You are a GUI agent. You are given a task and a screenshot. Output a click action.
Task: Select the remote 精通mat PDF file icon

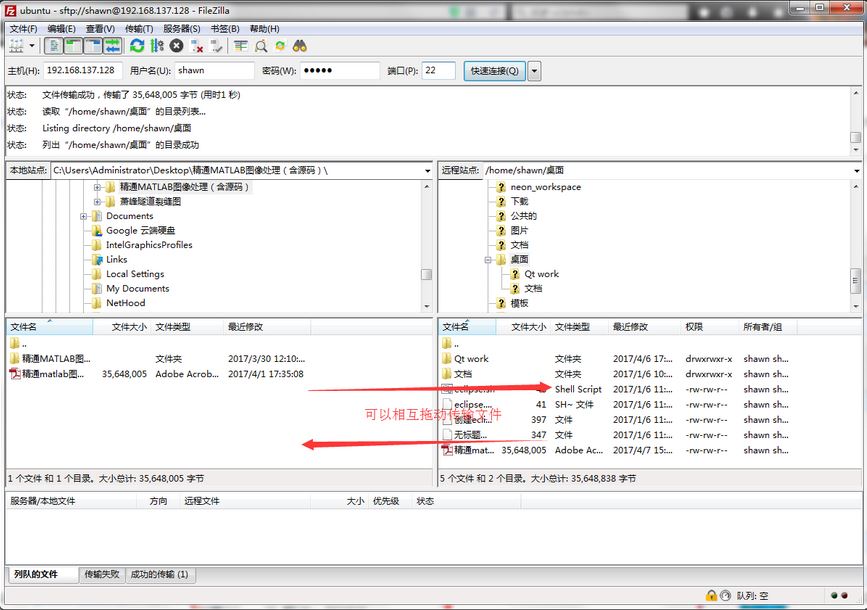click(x=447, y=450)
